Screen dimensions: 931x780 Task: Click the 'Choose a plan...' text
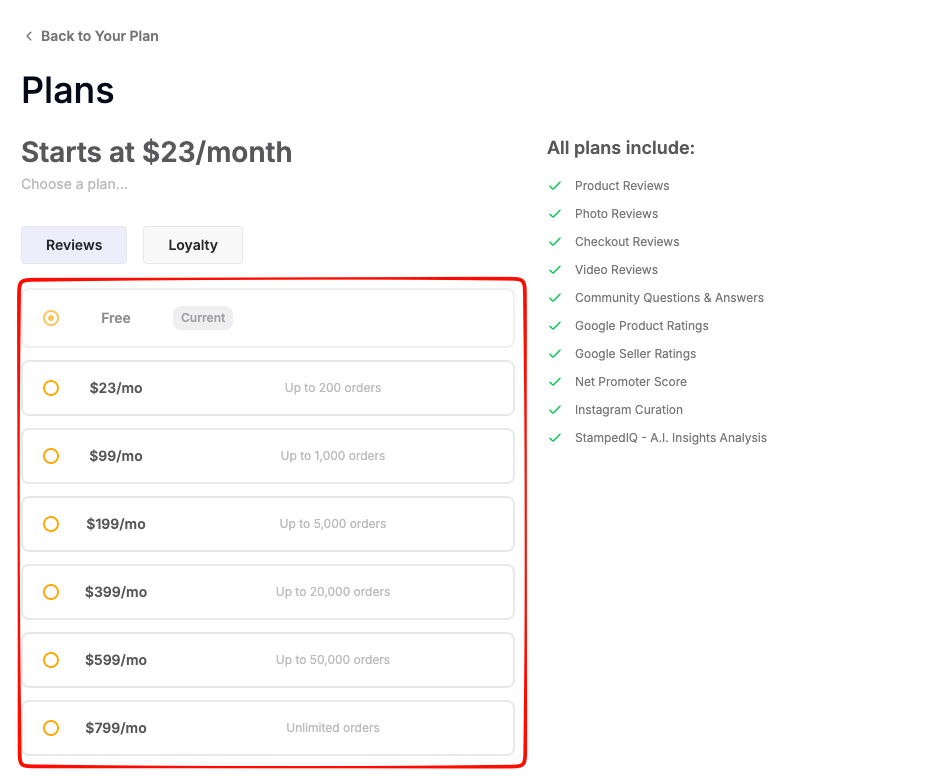tap(74, 184)
